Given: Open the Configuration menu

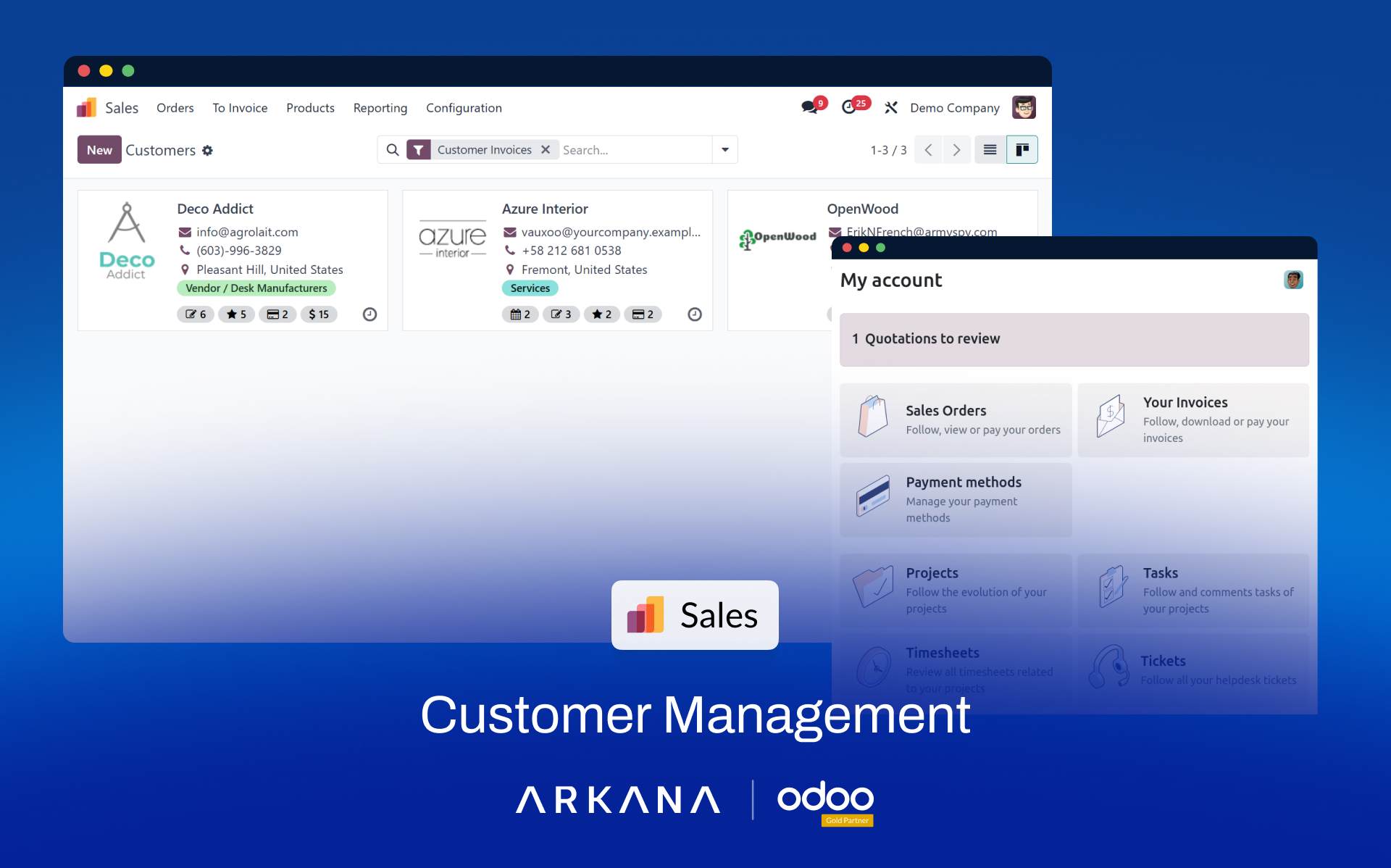Looking at the screenshot, I should (x=464, y=108).
